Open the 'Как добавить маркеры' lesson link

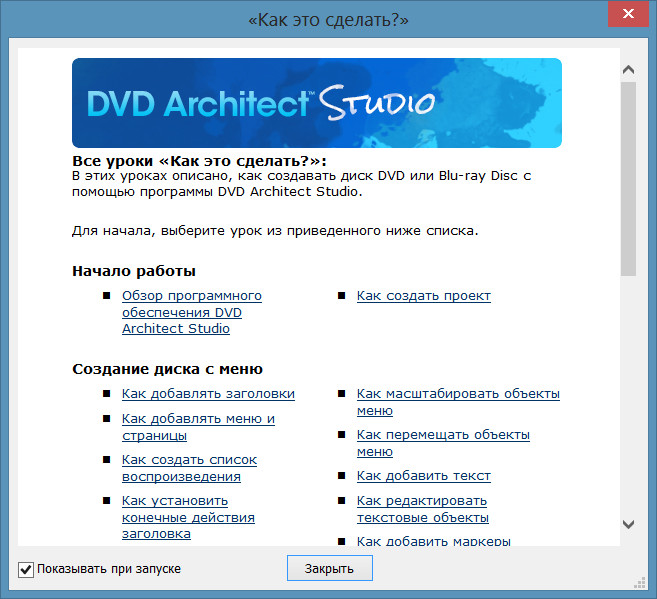point(434,541)
